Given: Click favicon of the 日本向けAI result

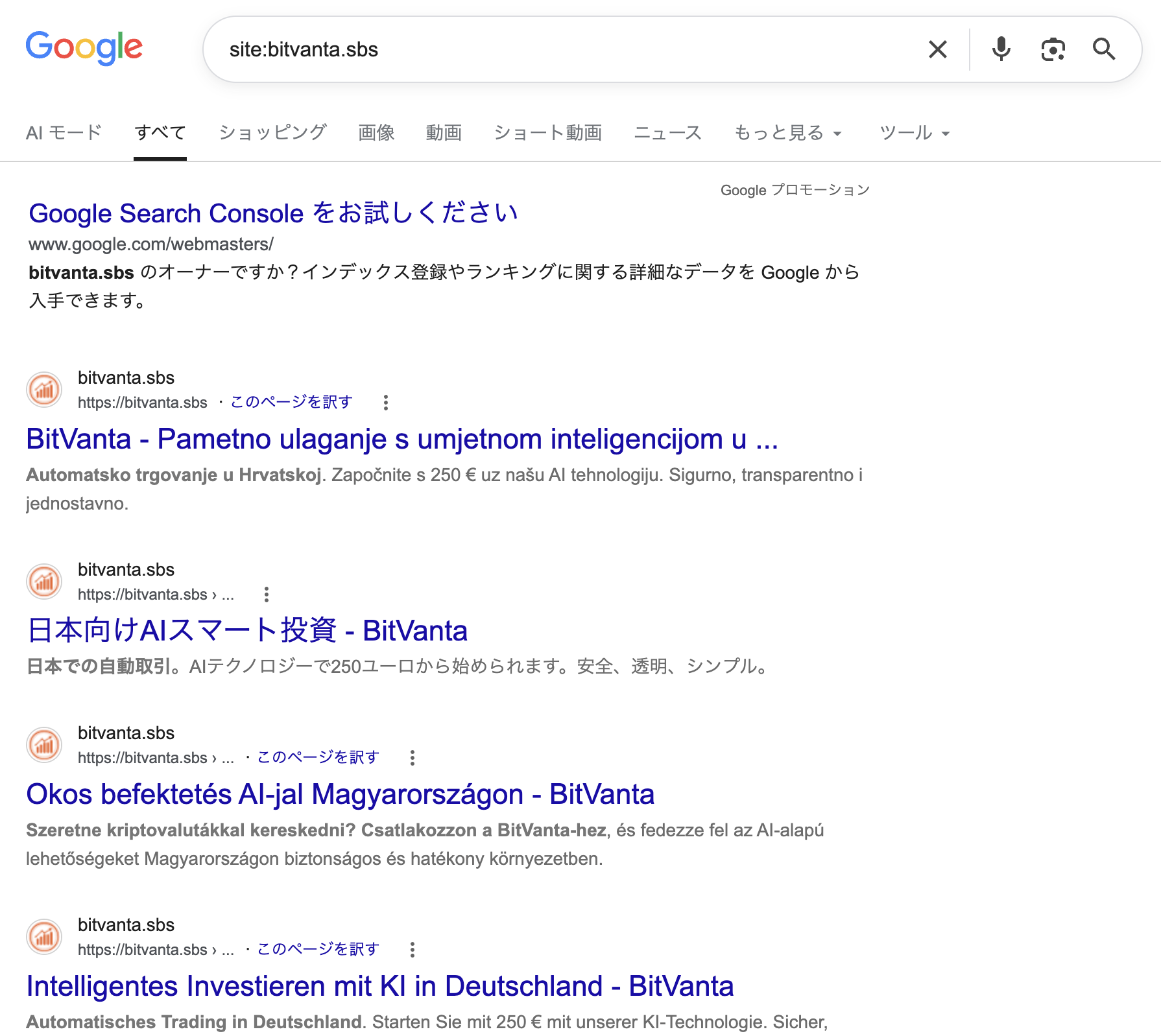Looking at the screenshot, I should pos(44,582).
